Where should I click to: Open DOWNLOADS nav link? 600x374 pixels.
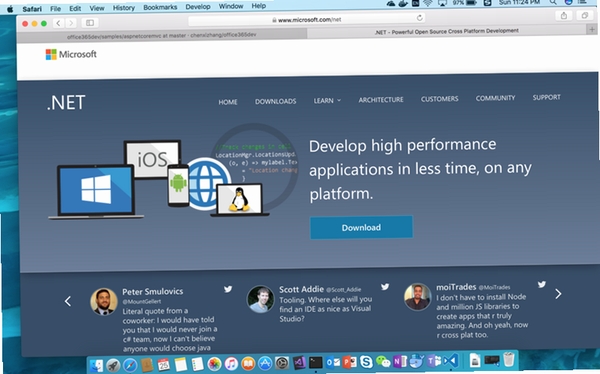[276, 101]
